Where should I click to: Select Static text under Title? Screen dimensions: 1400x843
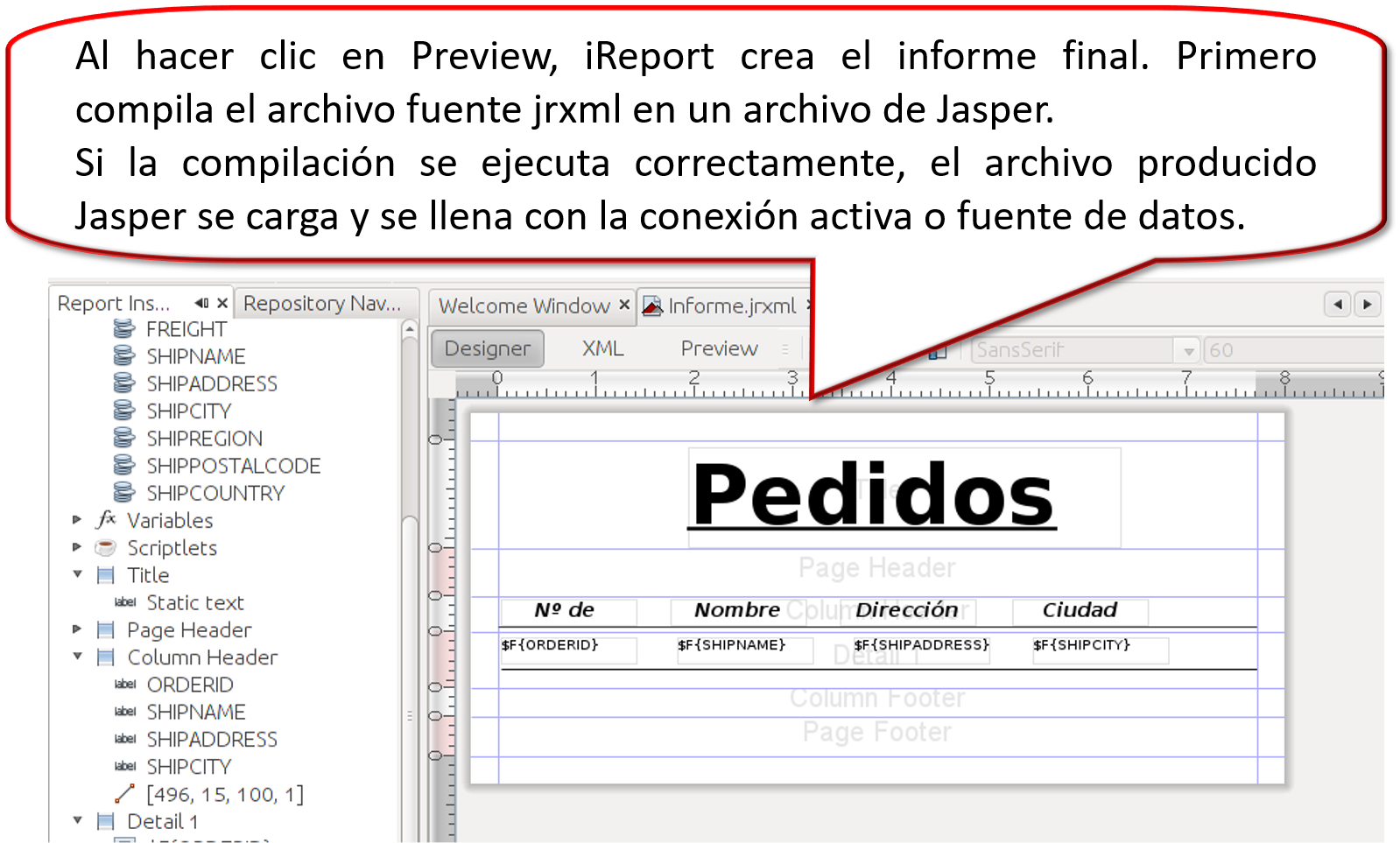tap(195, 602)
